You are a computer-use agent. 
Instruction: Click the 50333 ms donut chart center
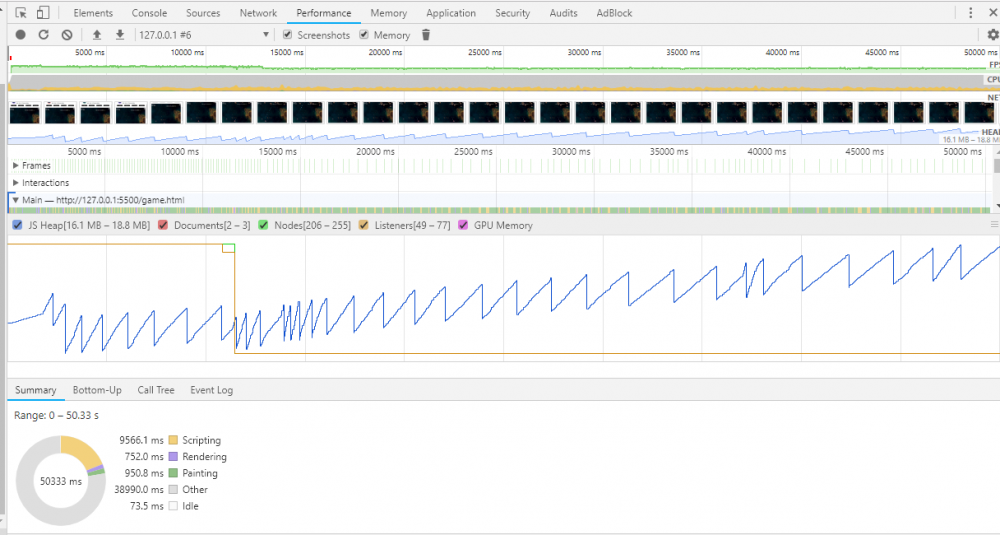tap(61, 481)
